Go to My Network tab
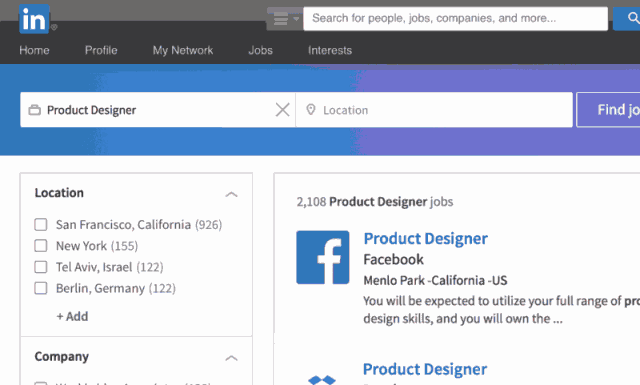The image size is (640, 385). pyautogui.click(x=183, y=50)
